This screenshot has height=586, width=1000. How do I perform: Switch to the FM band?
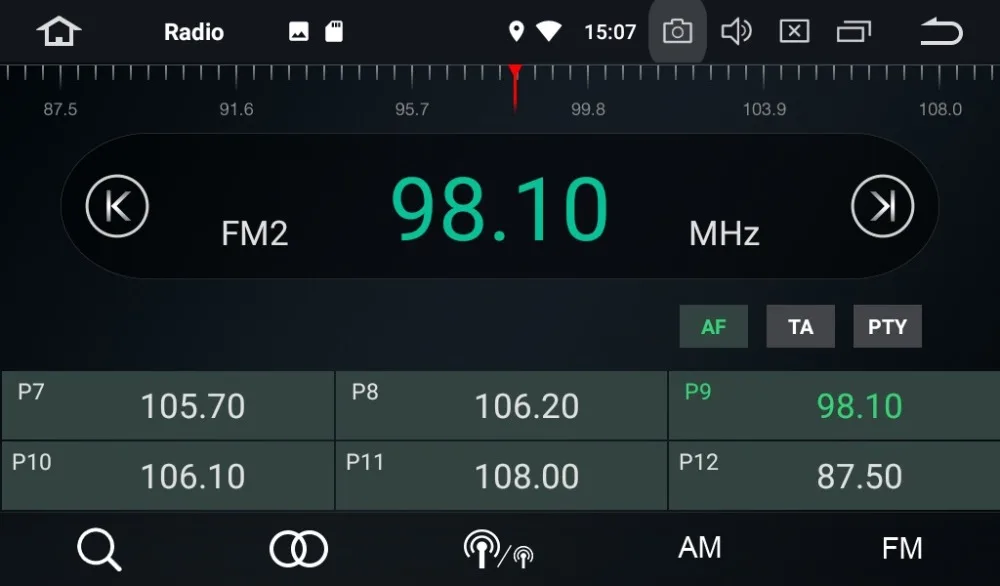point(902,548)
